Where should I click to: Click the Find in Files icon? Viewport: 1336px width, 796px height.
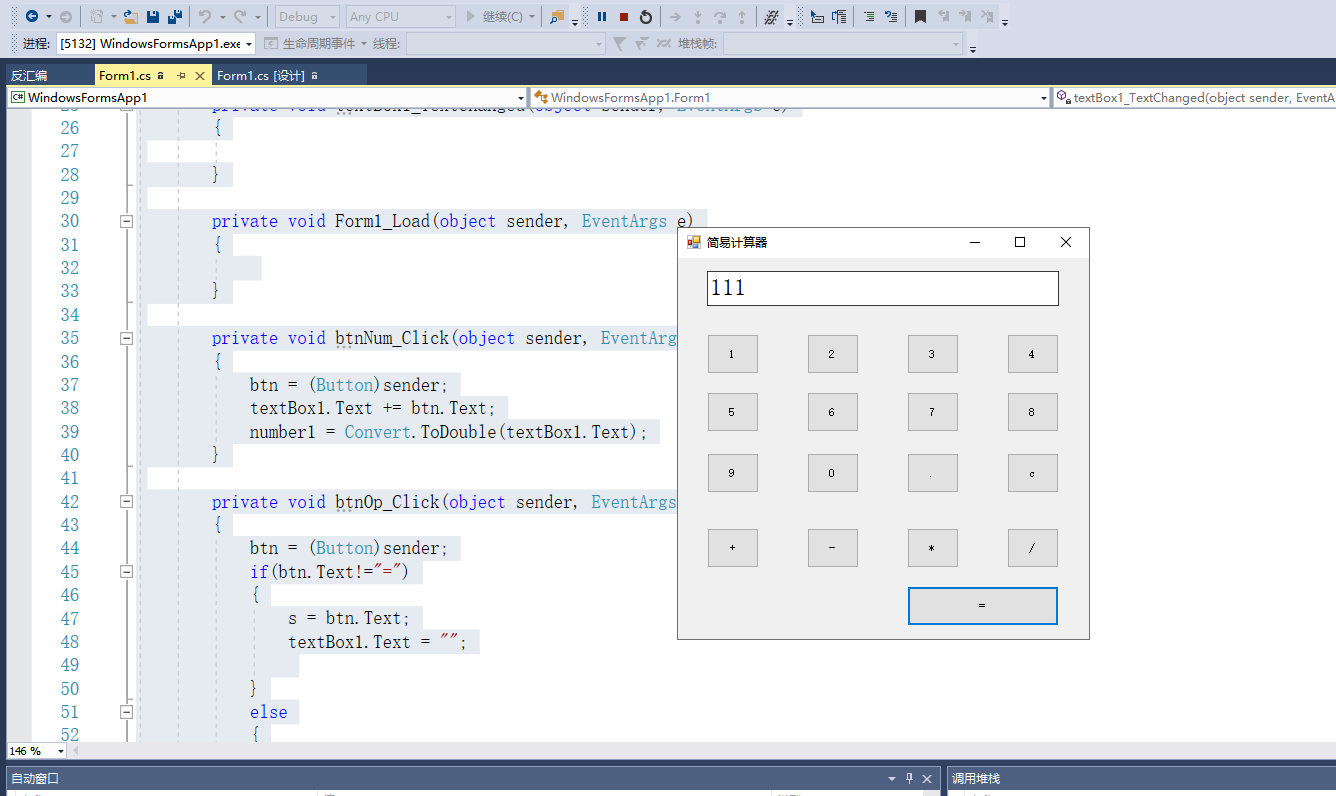click(x=557, y=16)
